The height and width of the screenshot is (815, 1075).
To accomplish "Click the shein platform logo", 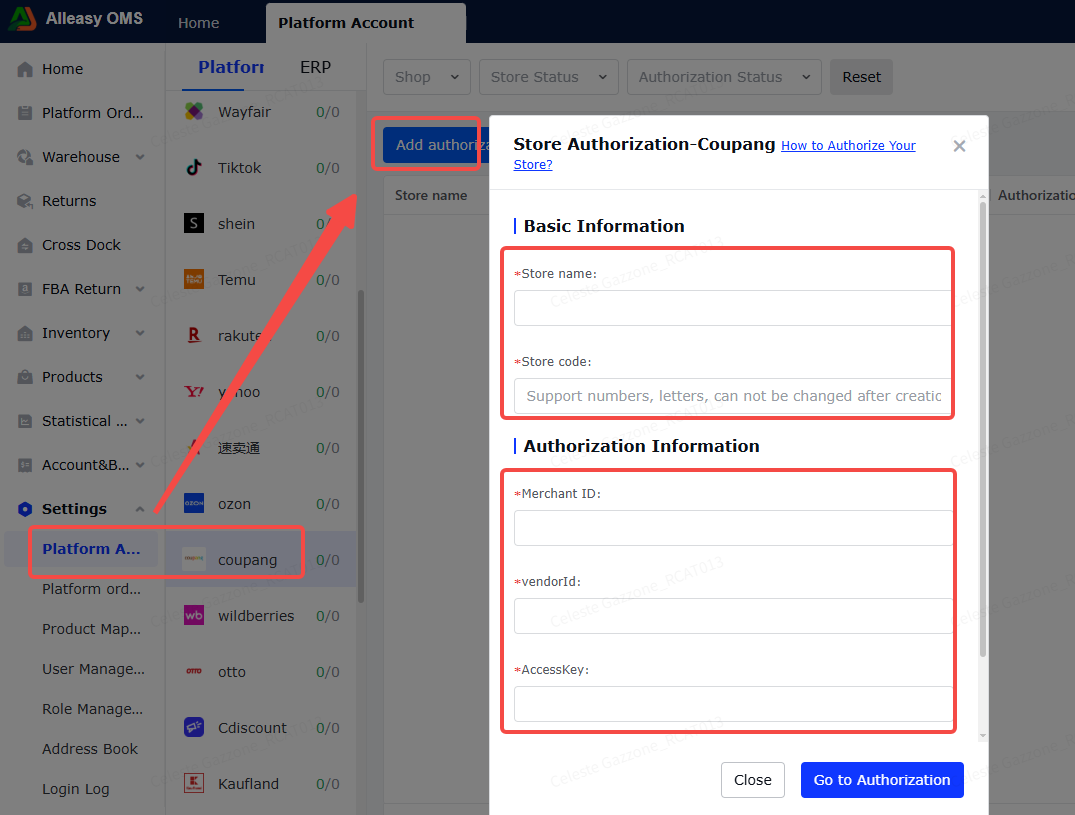I will [194, 223].
